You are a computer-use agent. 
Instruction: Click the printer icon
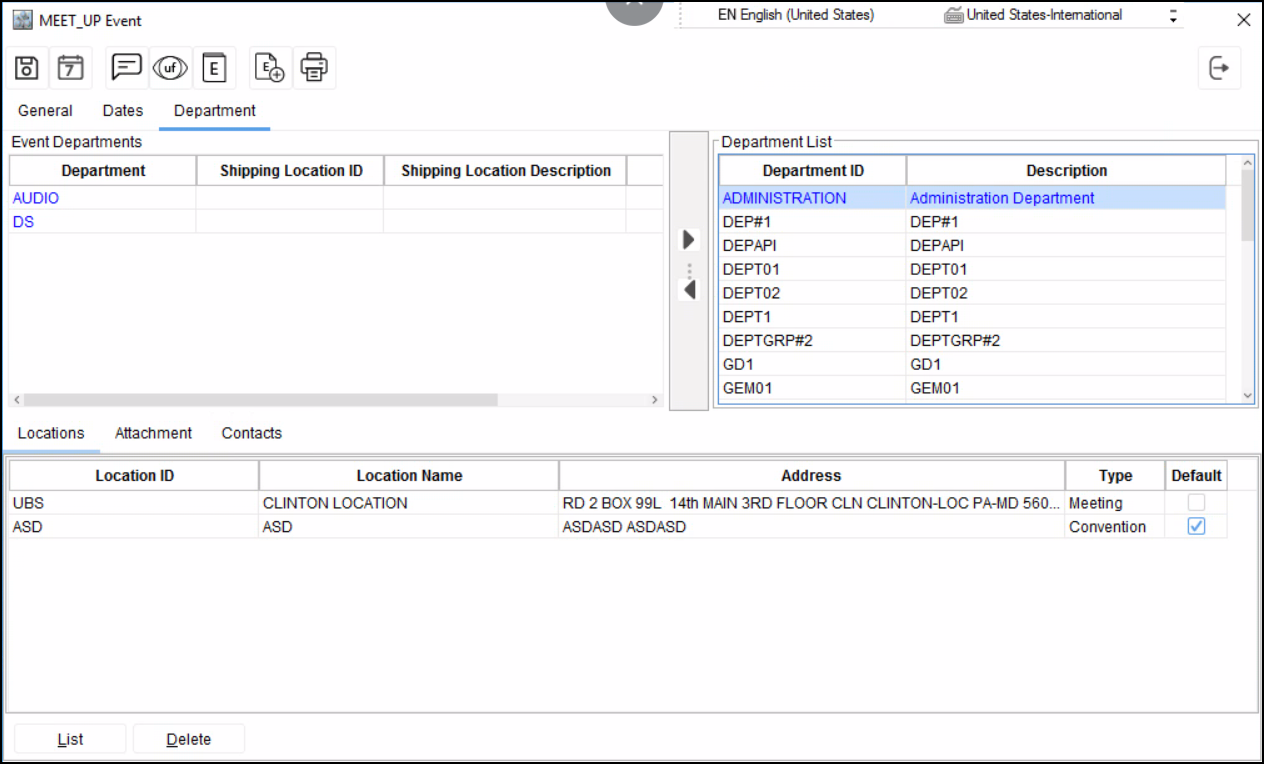[x=314, y=68]
